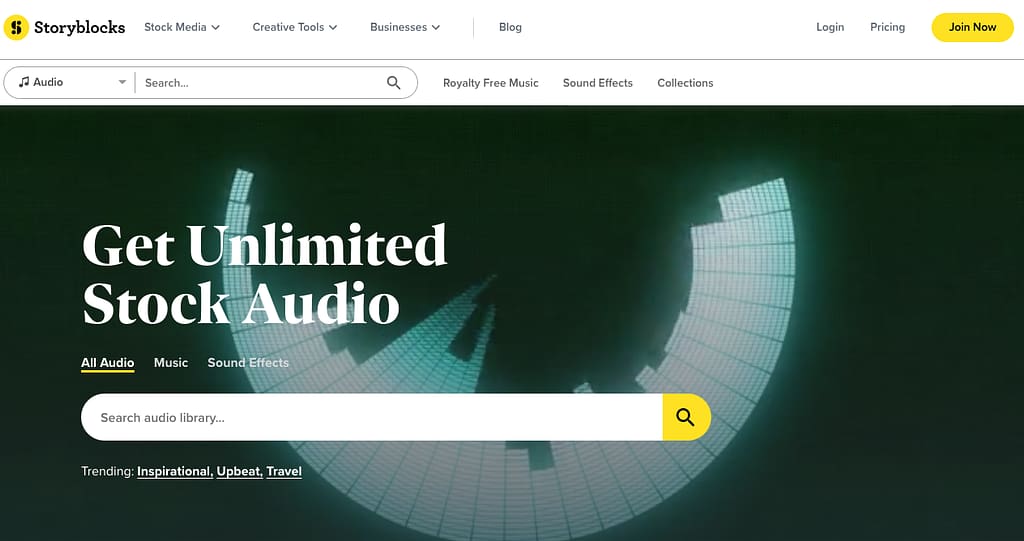This screenshot has width=1024, height=541.
Task: Choose the trending Travel tag
Action: (284, 471)
